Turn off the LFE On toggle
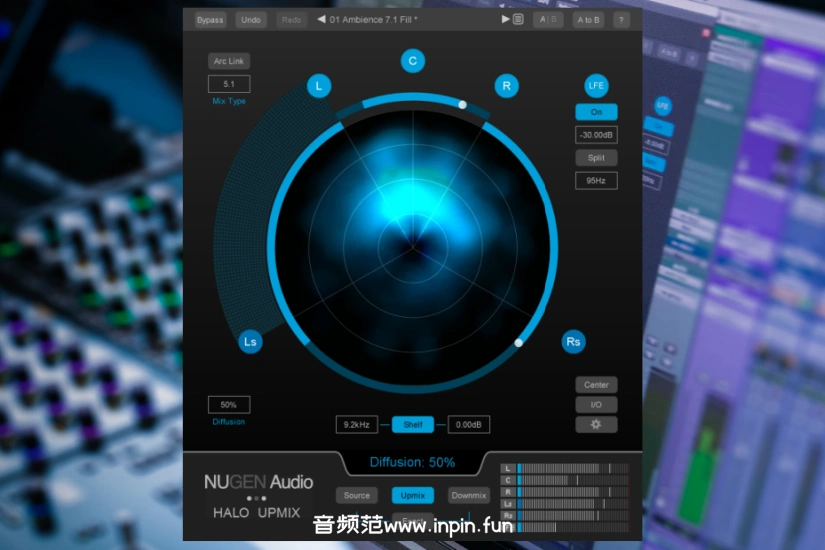 click(596, 112)
